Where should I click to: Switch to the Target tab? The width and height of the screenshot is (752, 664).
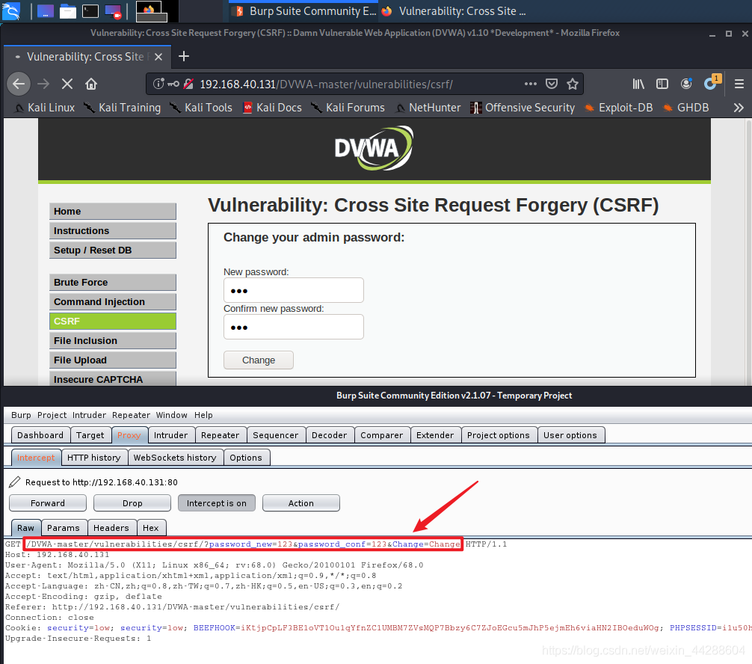point(90,435)
